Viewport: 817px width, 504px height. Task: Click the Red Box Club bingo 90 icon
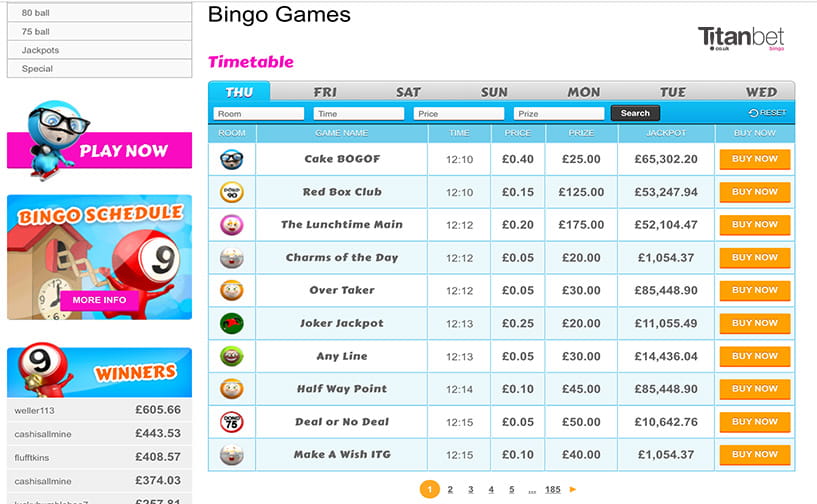[x=232, y=192]
